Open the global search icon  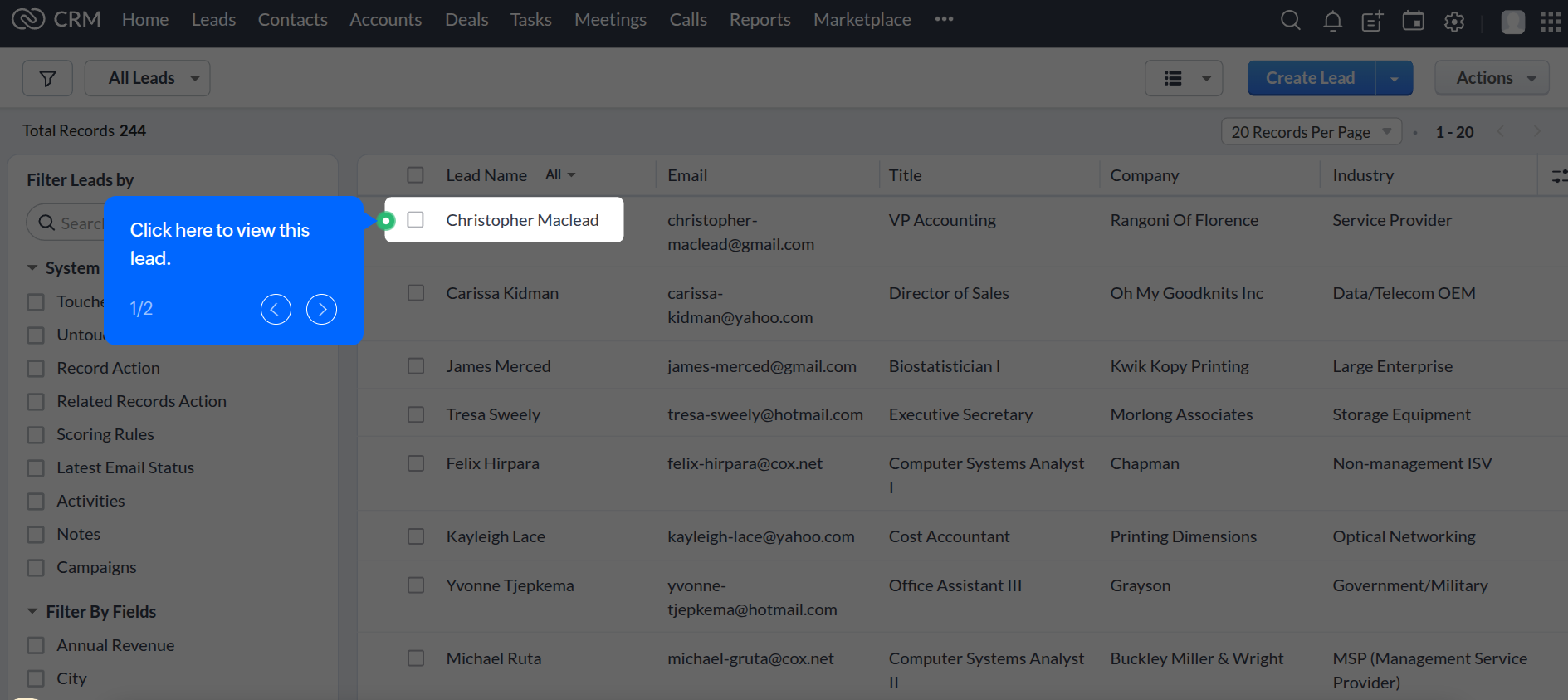point(1290,20)
